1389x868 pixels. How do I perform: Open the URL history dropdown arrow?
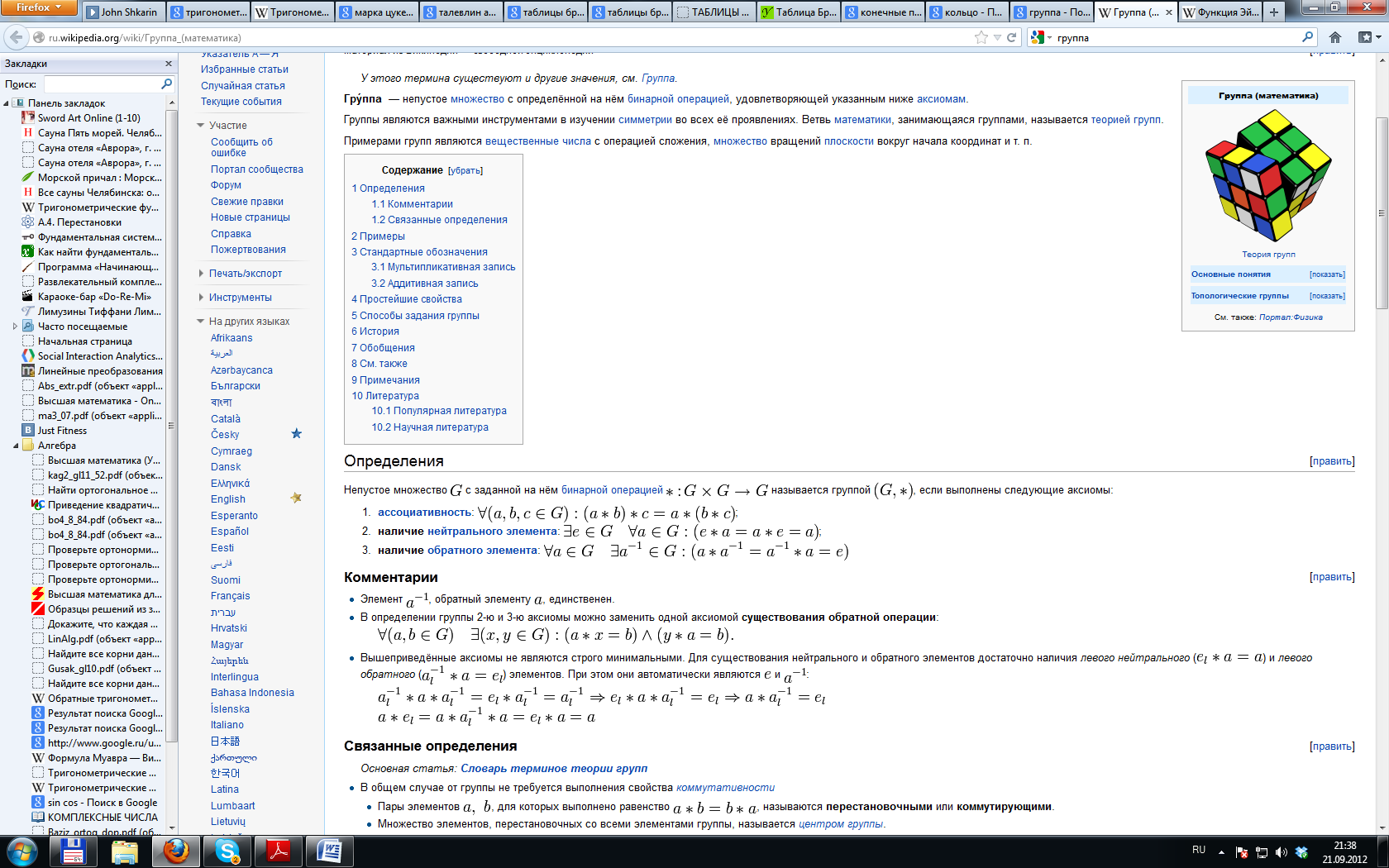tap(997, 37)
